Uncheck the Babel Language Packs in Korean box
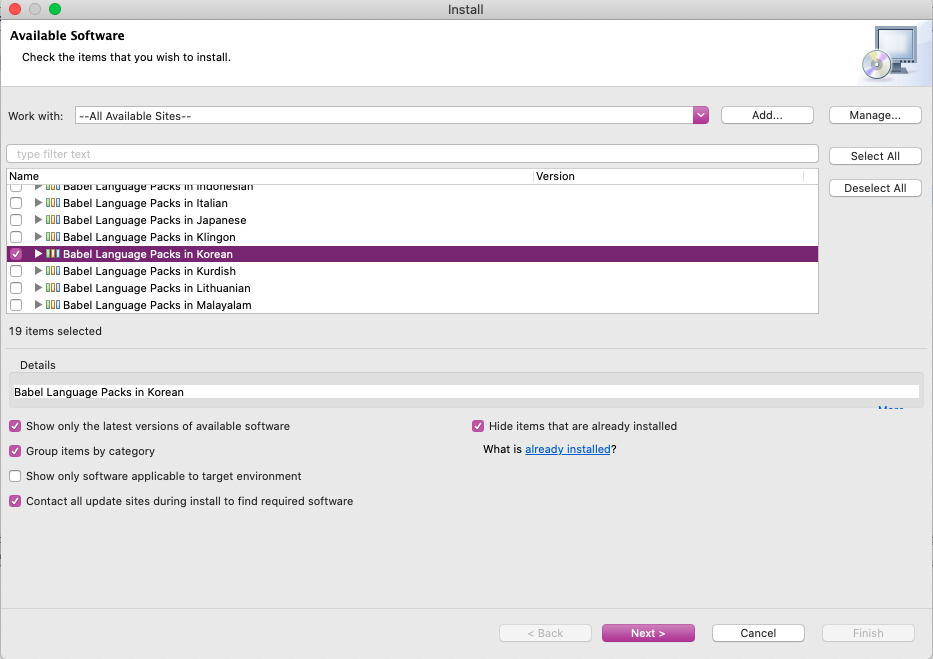 16,254
